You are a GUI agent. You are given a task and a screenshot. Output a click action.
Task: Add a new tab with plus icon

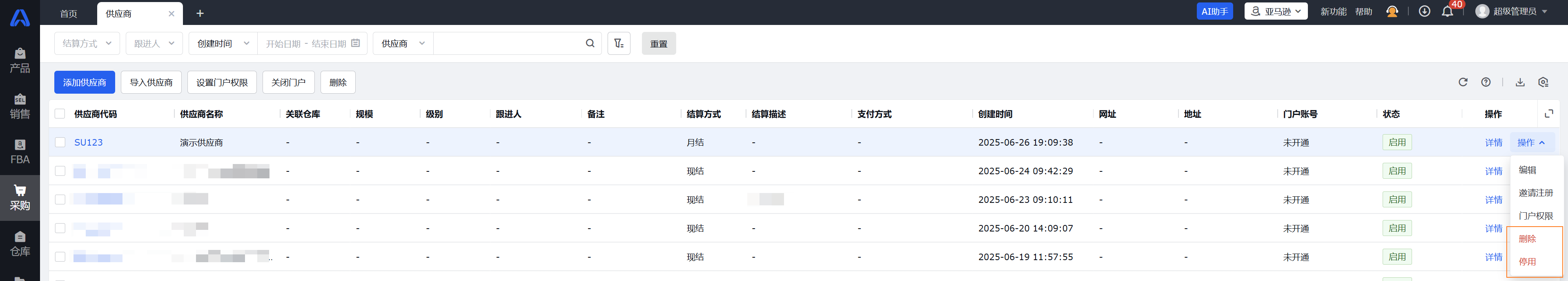[200, 13]
